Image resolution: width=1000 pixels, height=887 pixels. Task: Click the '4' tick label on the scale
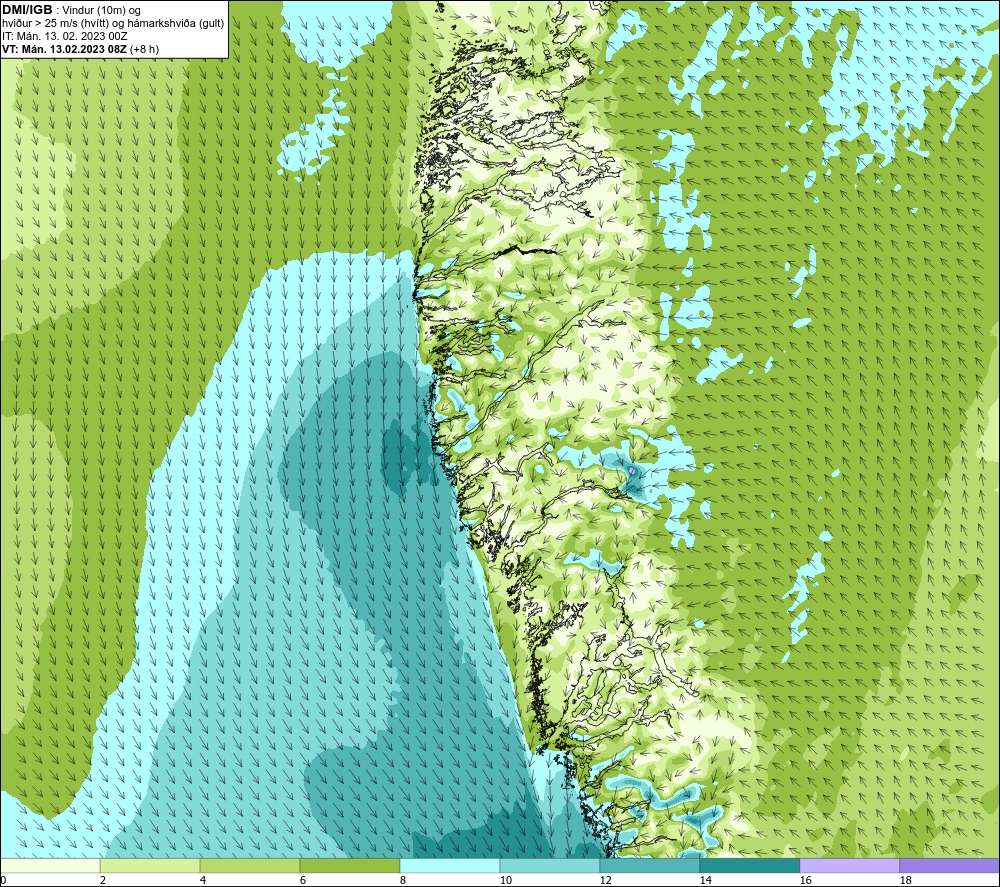pos(203,880)
